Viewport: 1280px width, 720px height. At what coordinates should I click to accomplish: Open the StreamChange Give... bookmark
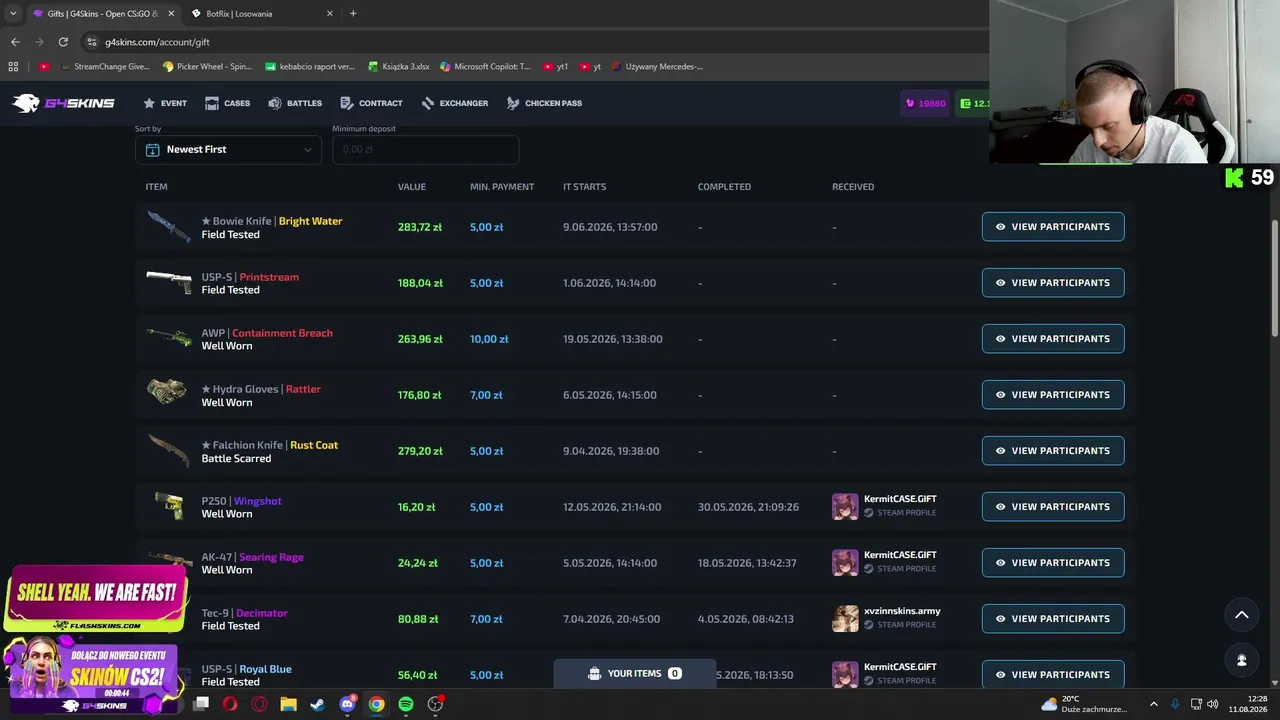[x=105, y=67]
